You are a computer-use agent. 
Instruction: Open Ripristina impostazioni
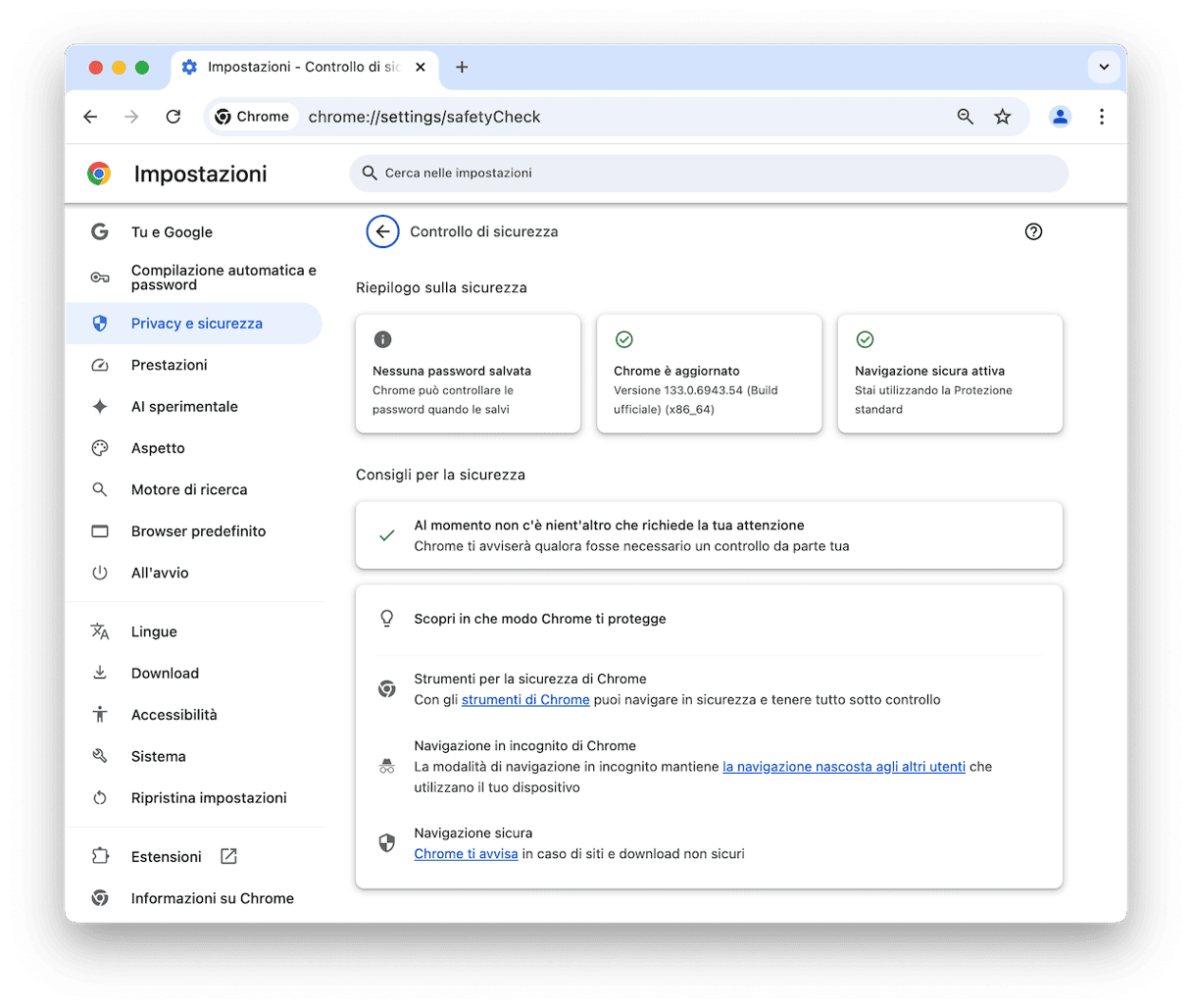pyautogui.click(x=194, y=797)
